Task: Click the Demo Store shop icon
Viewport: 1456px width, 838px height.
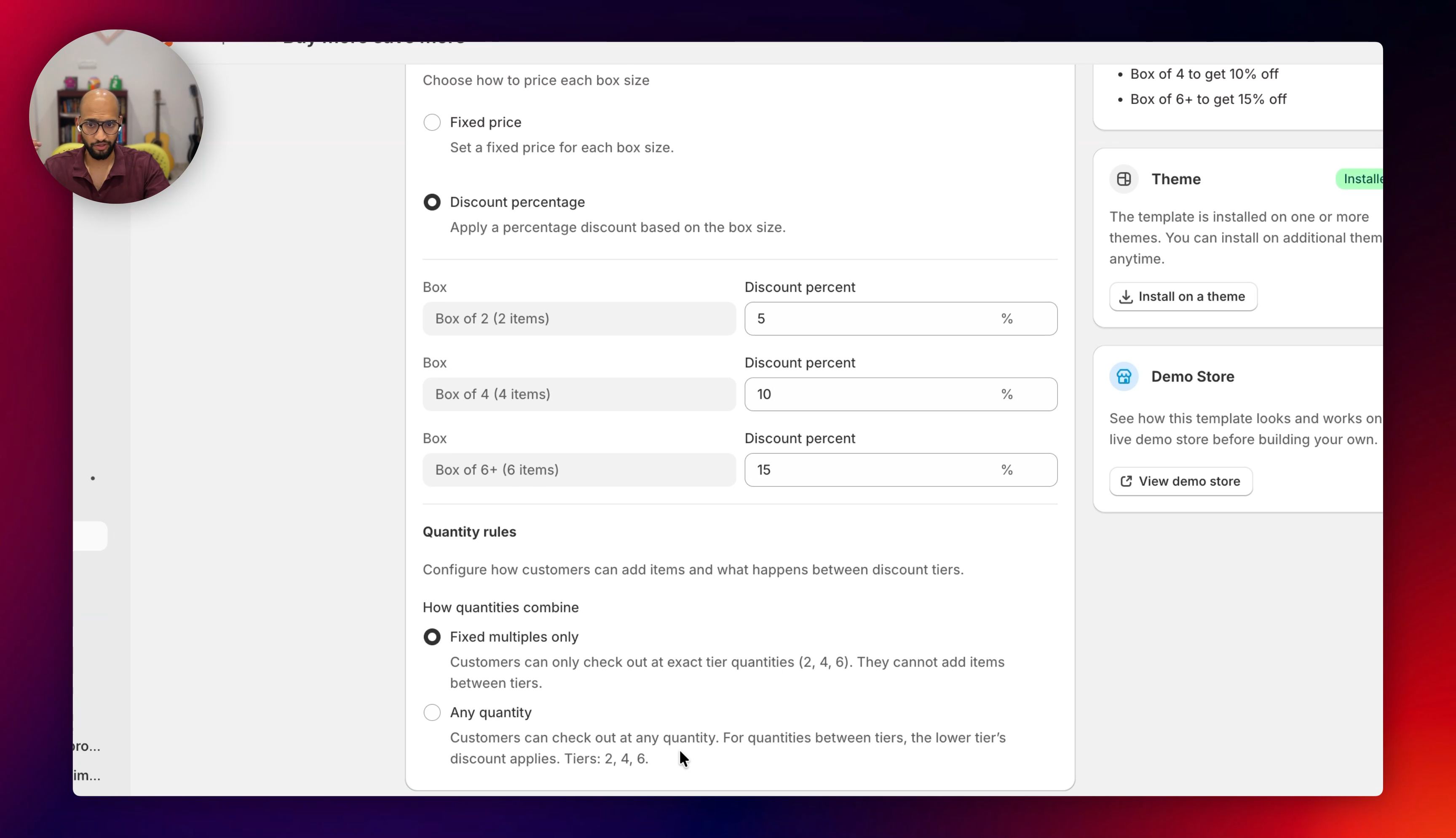Action: (x=1124, y=376)
